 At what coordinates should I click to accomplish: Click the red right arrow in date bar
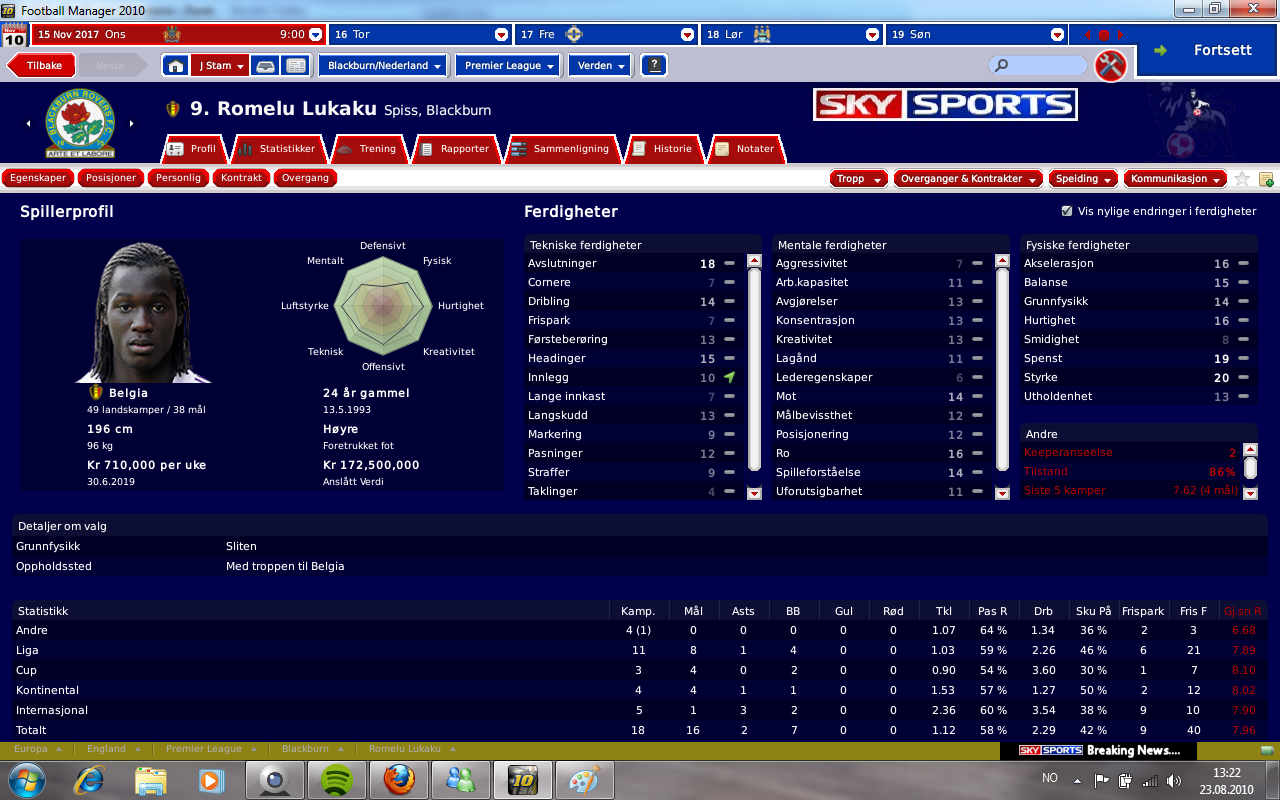pyautogui.click(x=1122, y=34)
